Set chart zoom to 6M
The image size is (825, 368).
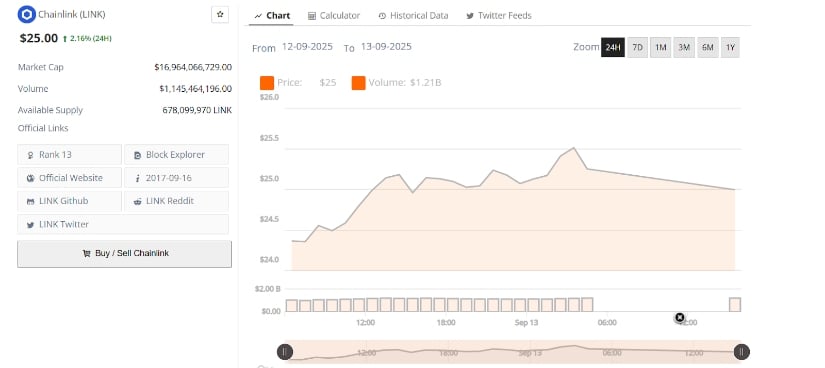[x=708, y=47]
